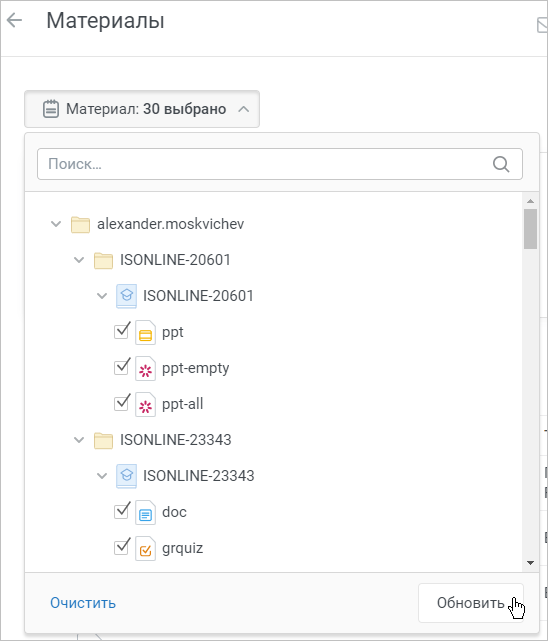
Task: Collapse the alexander.moskvichev folder tree
Action: point(56,224)
